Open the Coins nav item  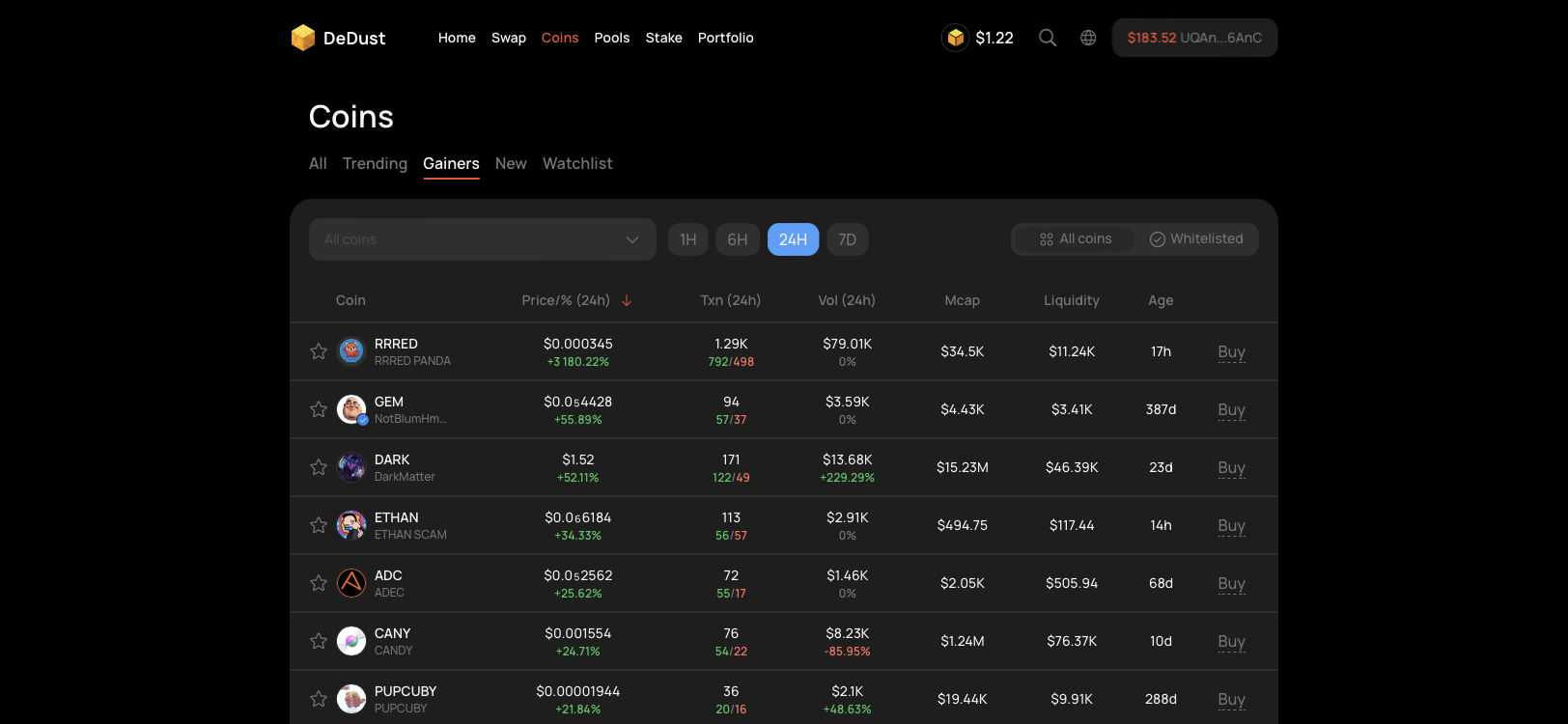pyautogui.click(x=560, y=38)
